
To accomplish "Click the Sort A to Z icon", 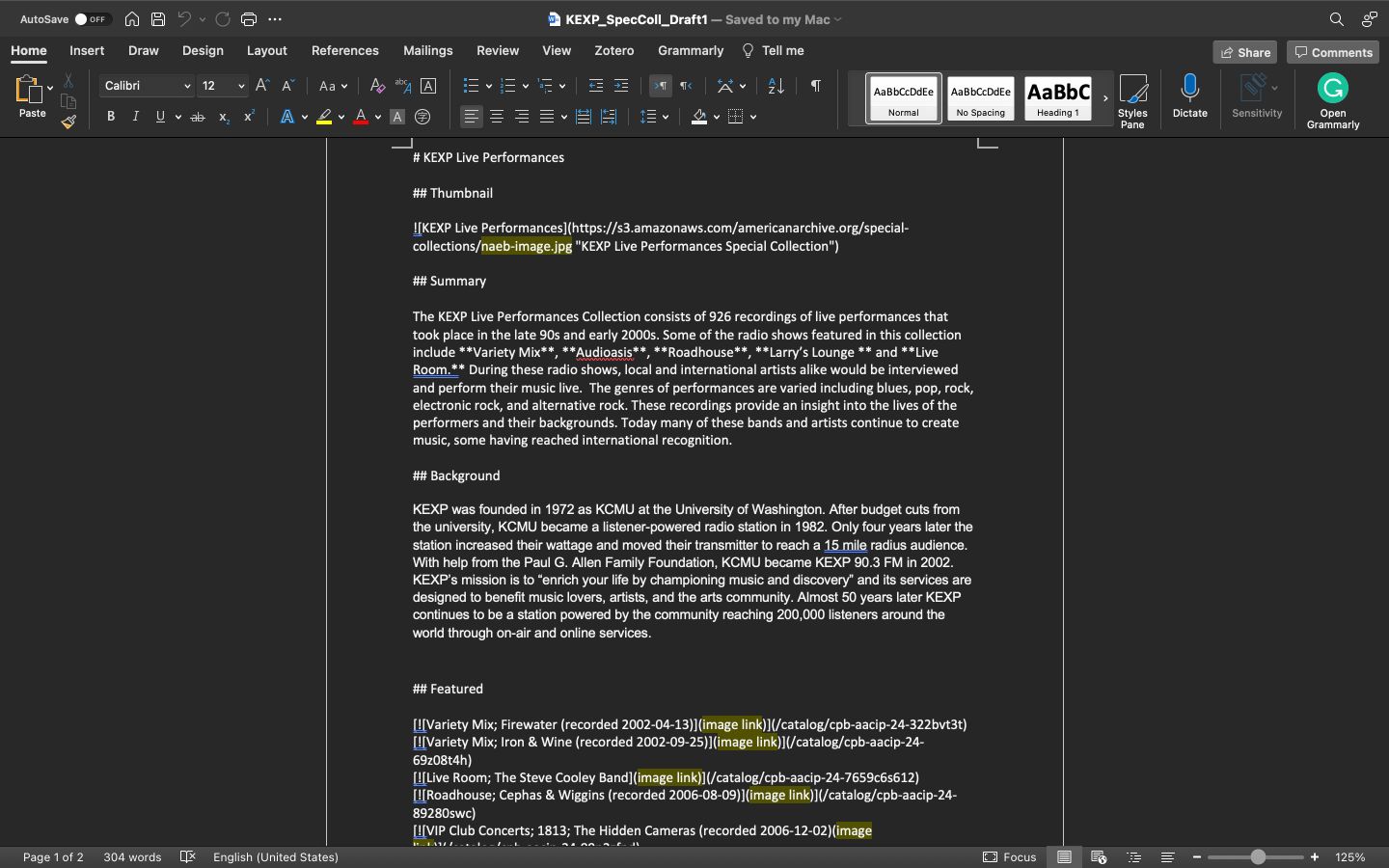I will (776, 86).
